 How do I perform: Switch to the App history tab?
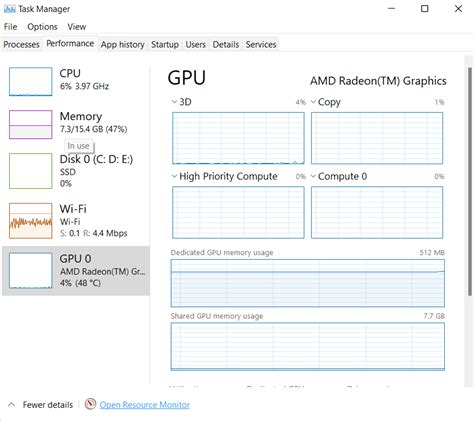click(123, 44)
